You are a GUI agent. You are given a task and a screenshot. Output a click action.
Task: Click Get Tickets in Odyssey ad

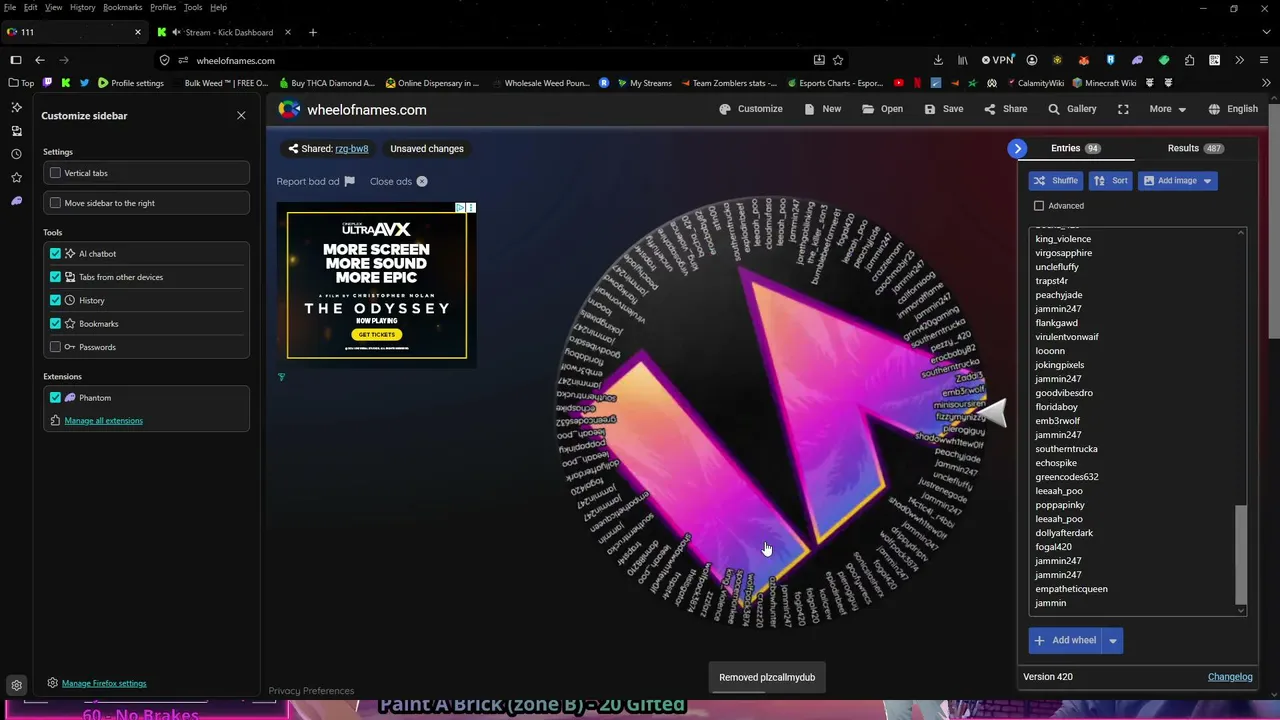(377, 334)
